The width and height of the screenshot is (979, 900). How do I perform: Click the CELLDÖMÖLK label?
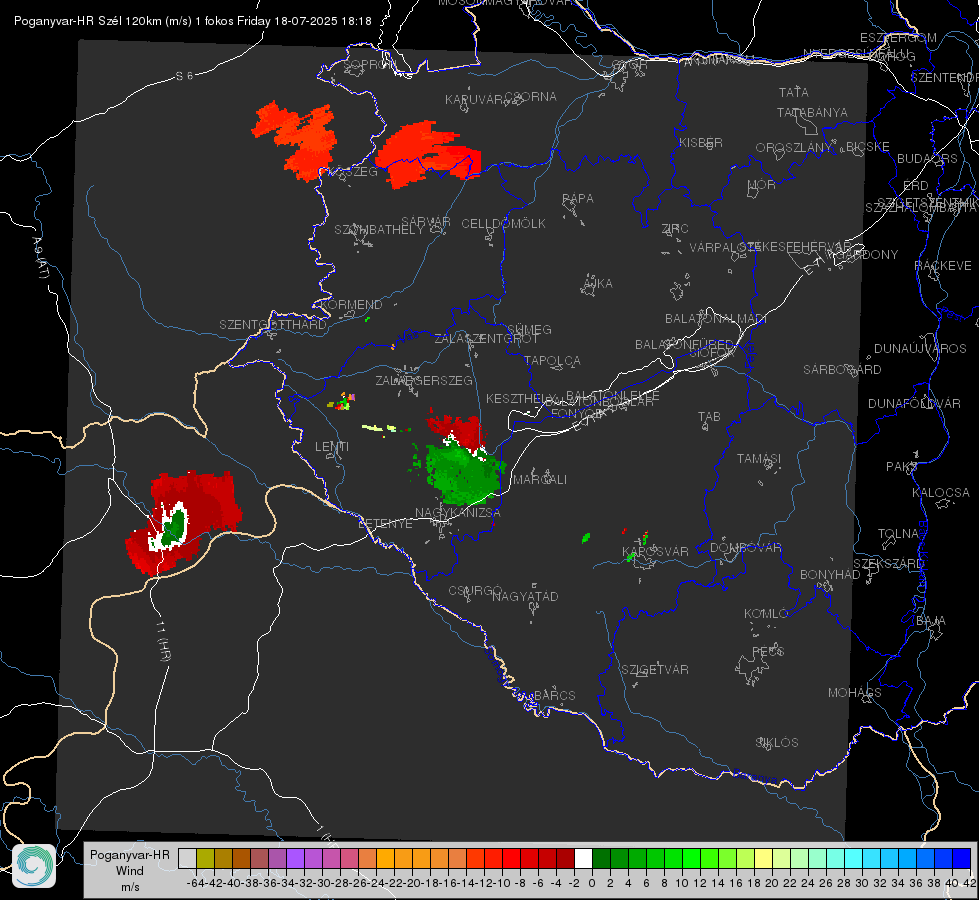tap(504, 223)
